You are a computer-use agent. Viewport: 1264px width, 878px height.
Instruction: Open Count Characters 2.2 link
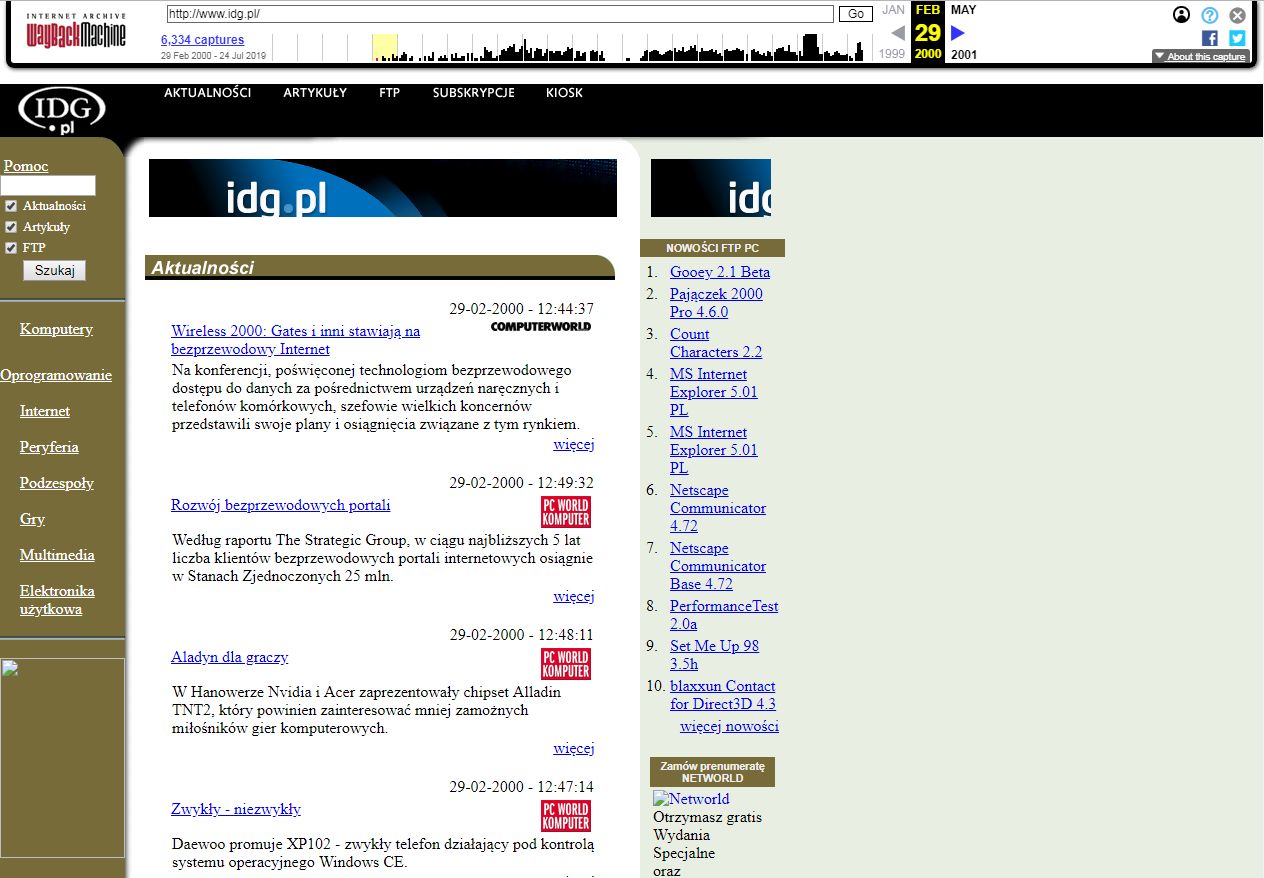(x=716, y=343)
